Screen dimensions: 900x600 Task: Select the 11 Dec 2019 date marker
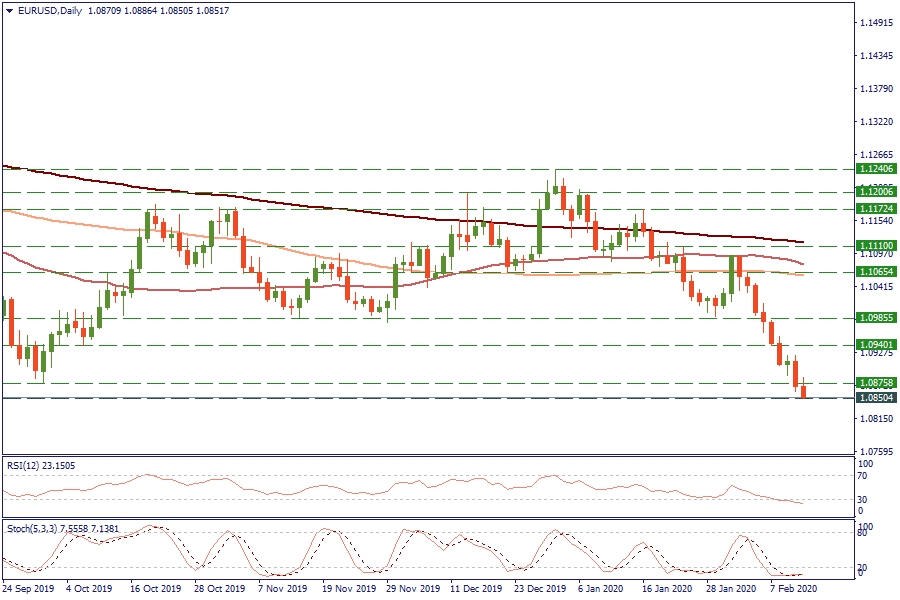click(x=476, y=590)
